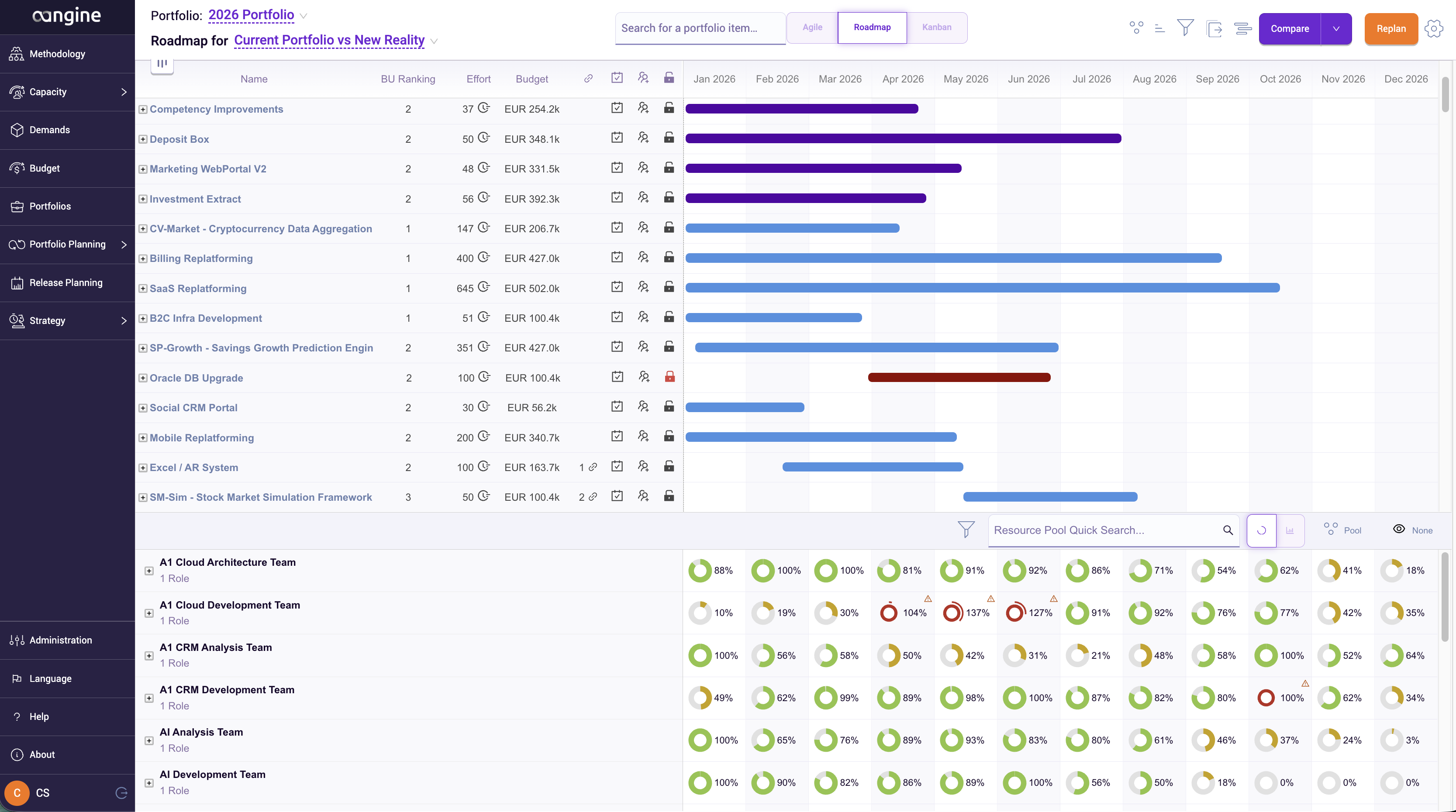The height and width of the screenshot is (812, 1456).
Task: Switch to the Agile view tab
Action: coord(812,27)
